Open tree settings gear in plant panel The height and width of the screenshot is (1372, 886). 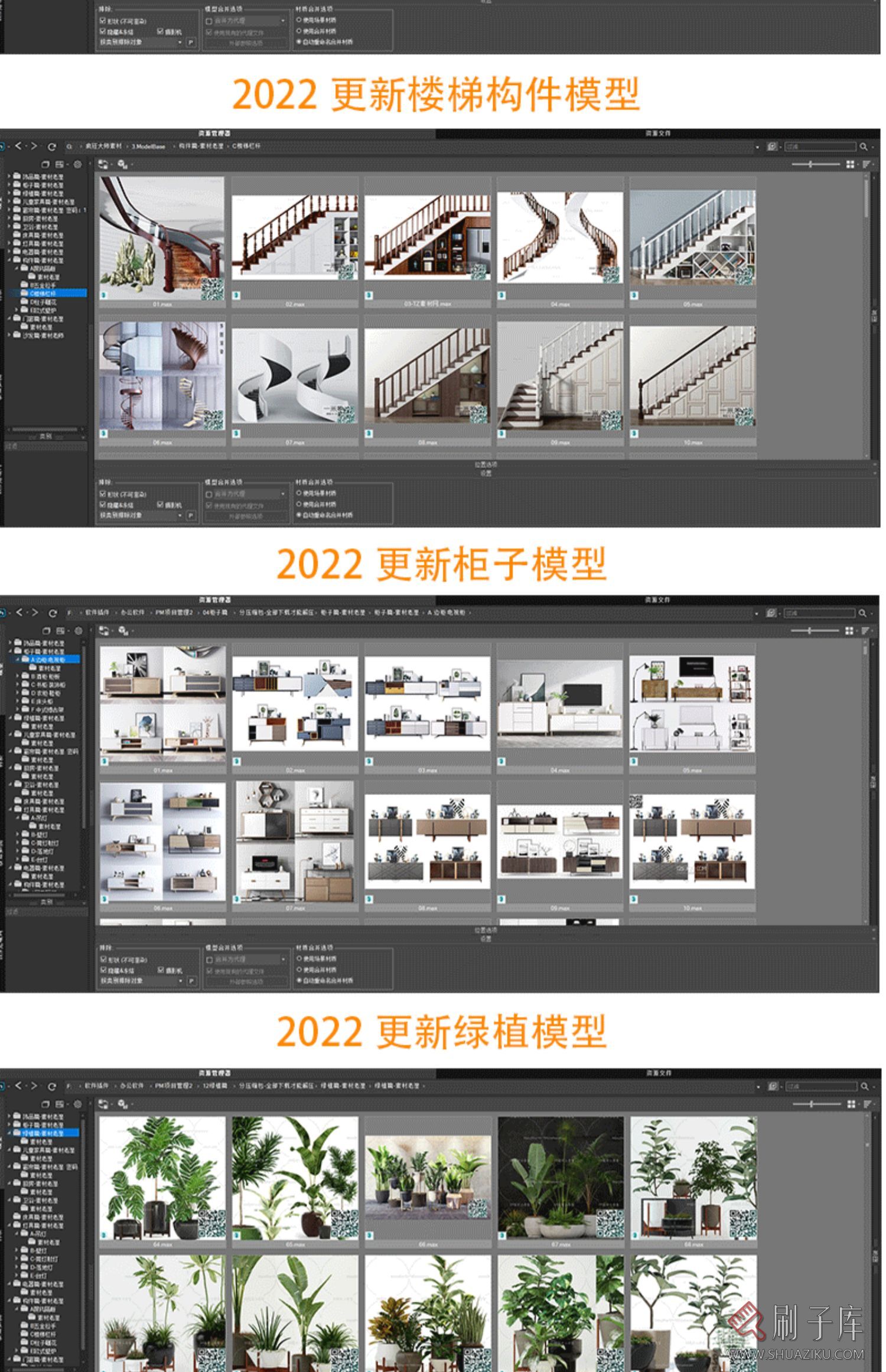(x=77, y=1104)
